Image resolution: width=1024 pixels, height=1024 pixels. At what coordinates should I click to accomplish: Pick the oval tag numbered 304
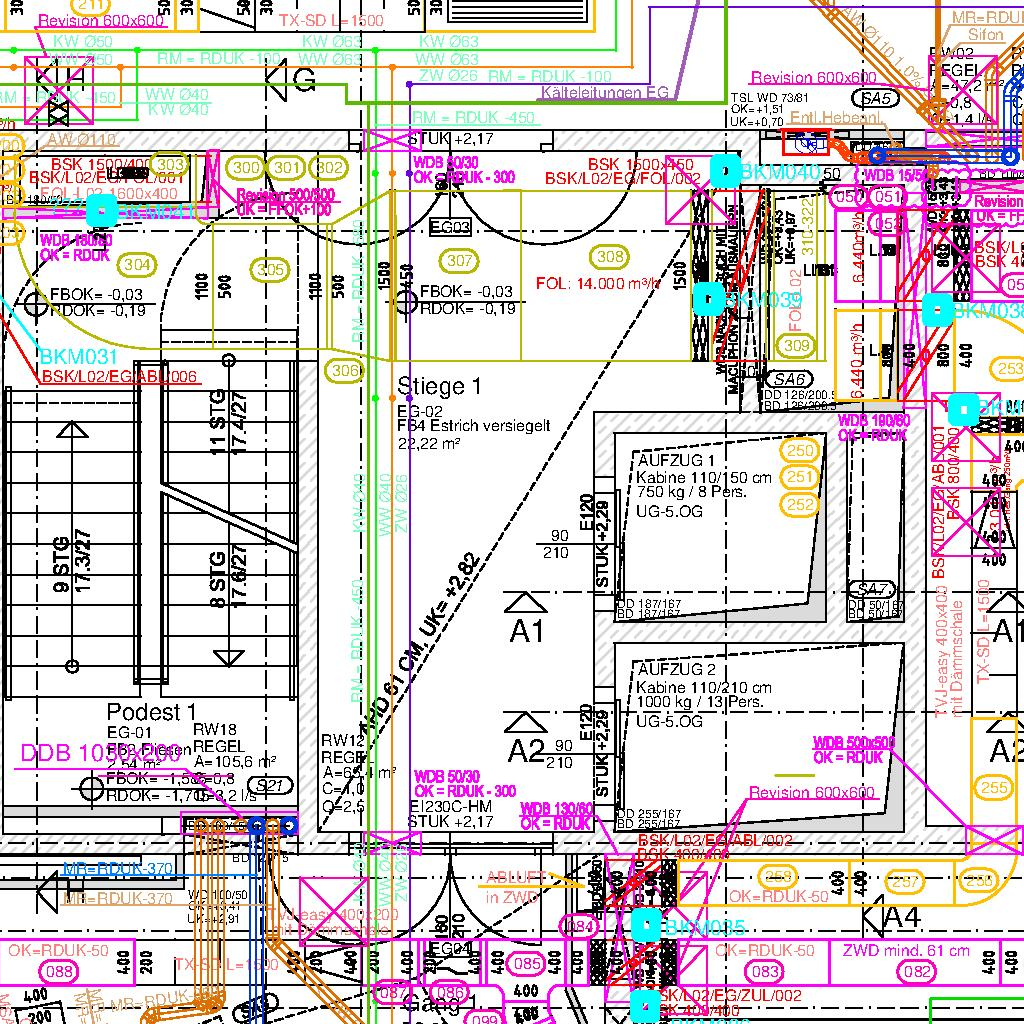coord(137,264)
